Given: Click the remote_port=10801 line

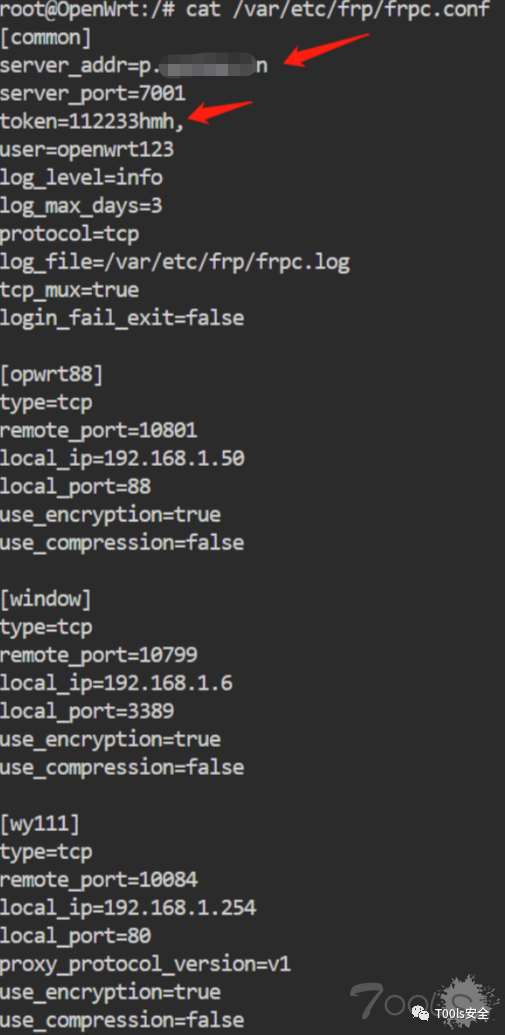Looking at the screenshot, I should tap(98, 430).
